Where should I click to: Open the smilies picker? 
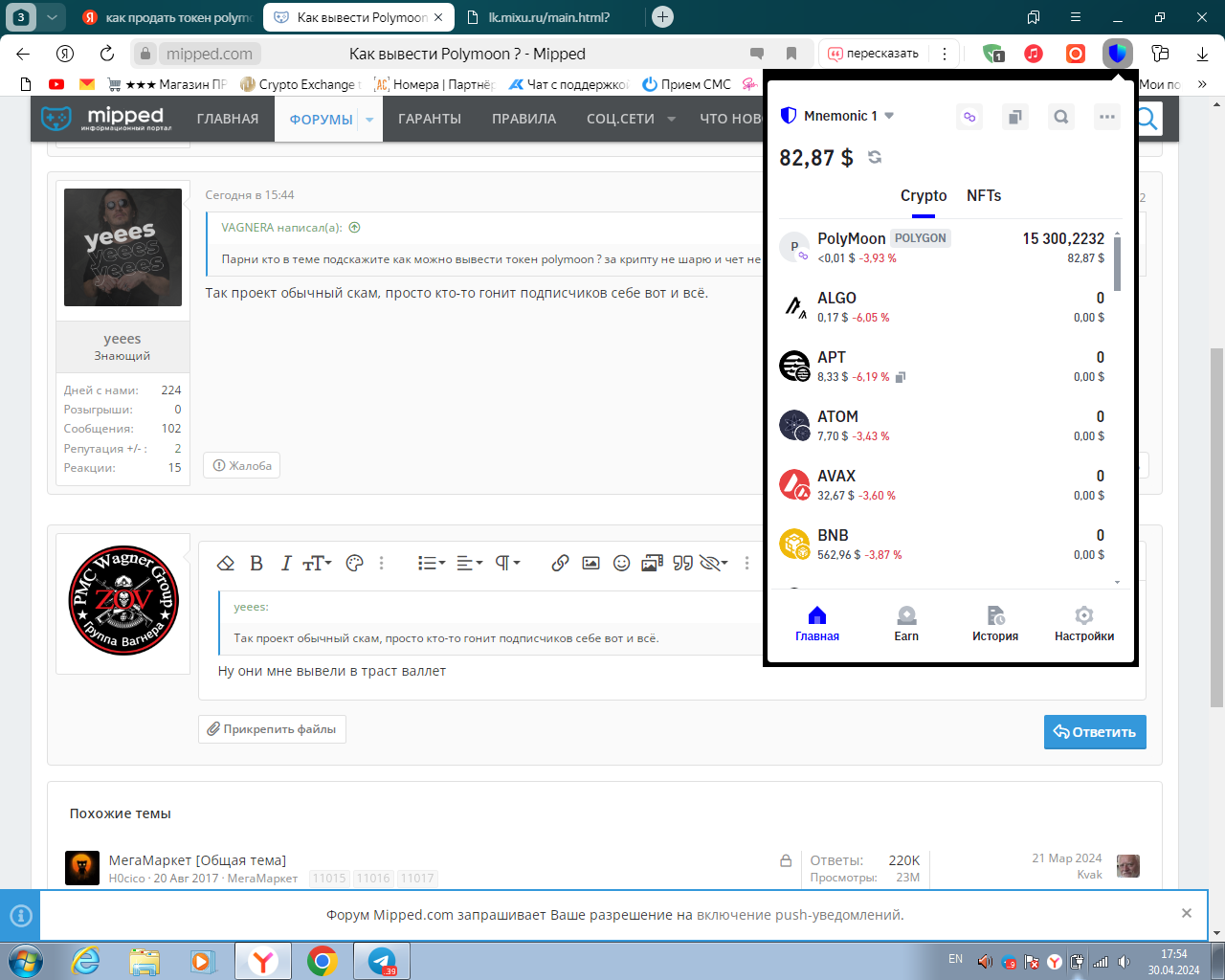[x=622, y=563]
